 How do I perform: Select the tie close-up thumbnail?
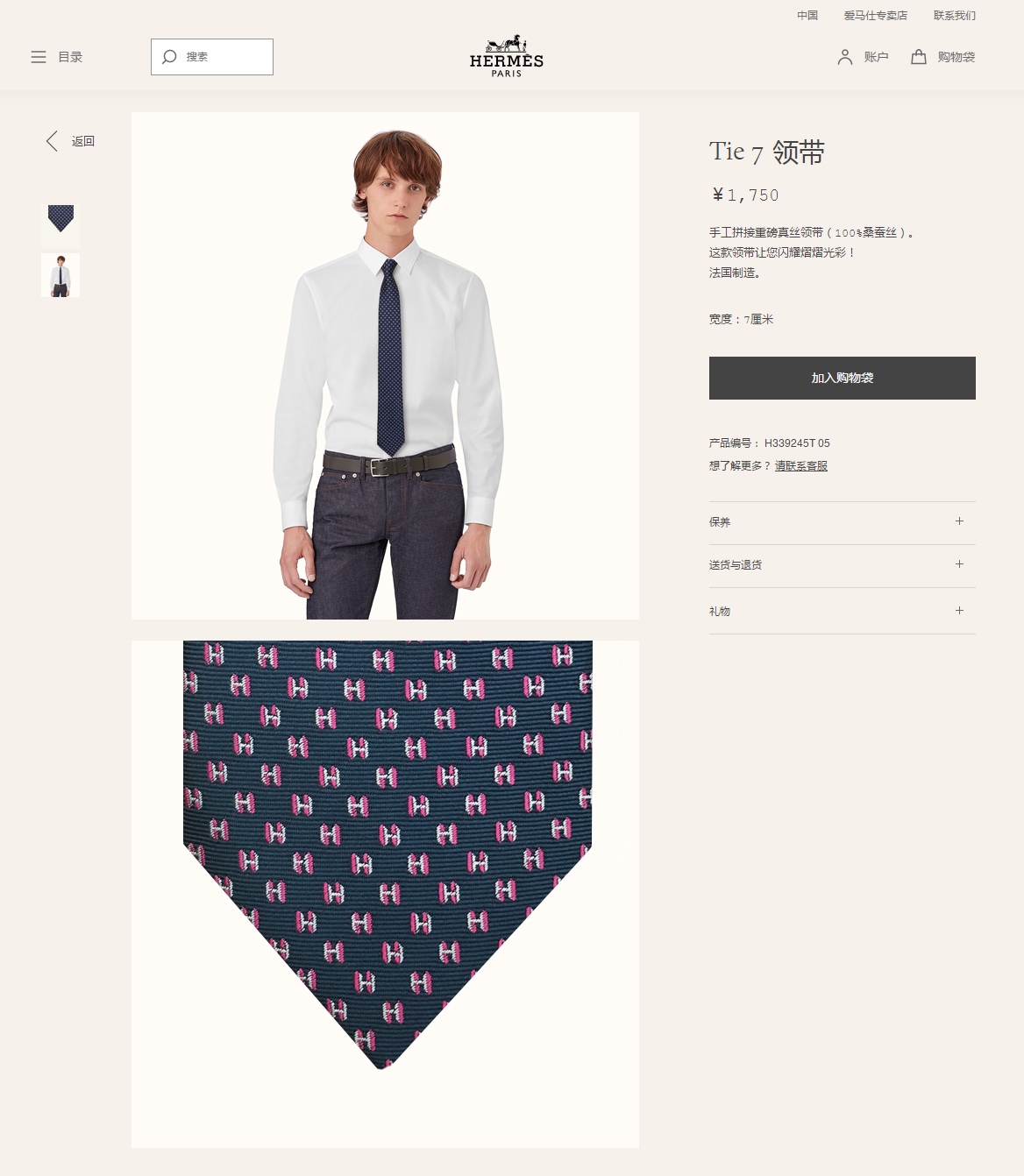point(60,223)
